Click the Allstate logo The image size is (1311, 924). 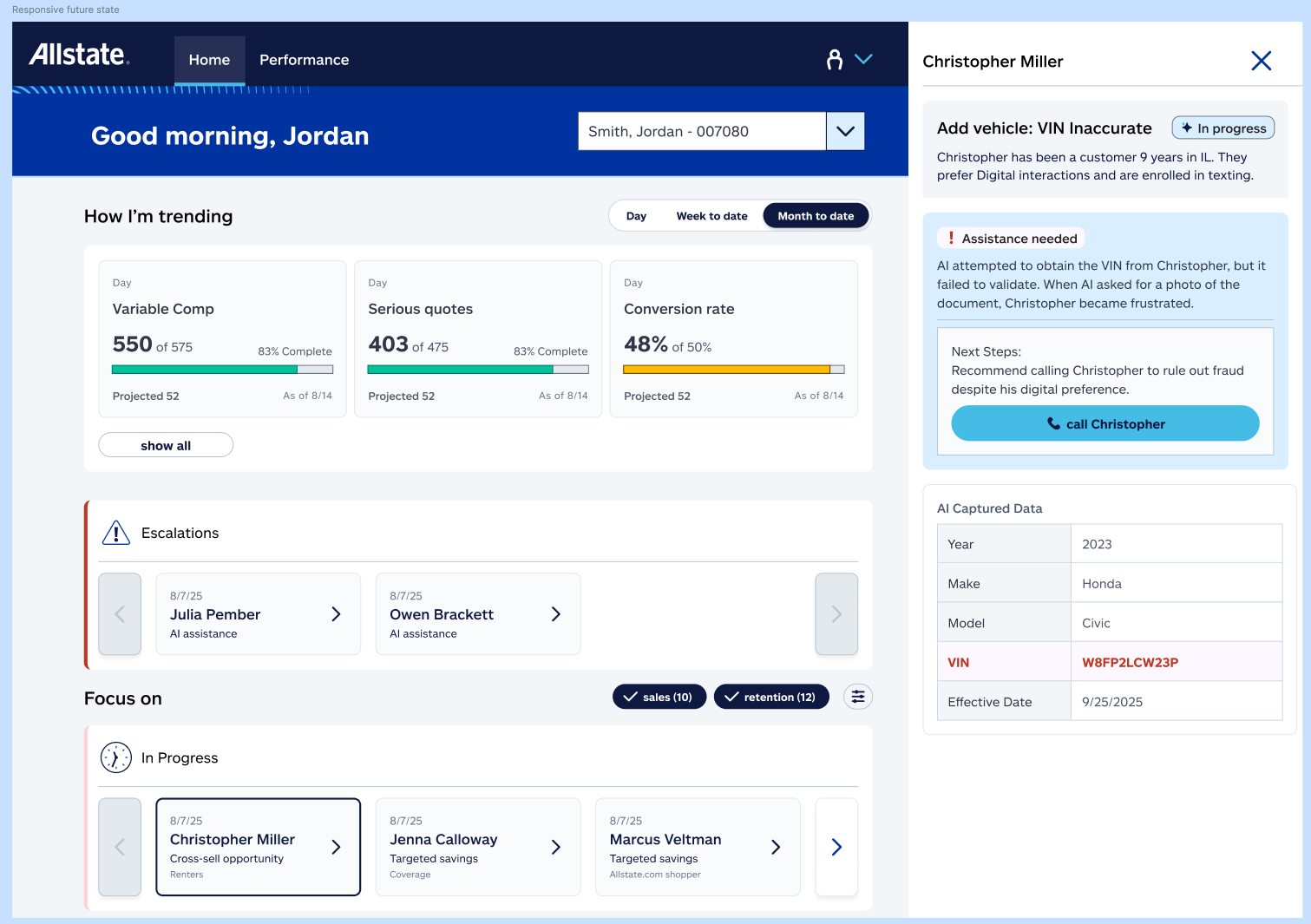79,55
